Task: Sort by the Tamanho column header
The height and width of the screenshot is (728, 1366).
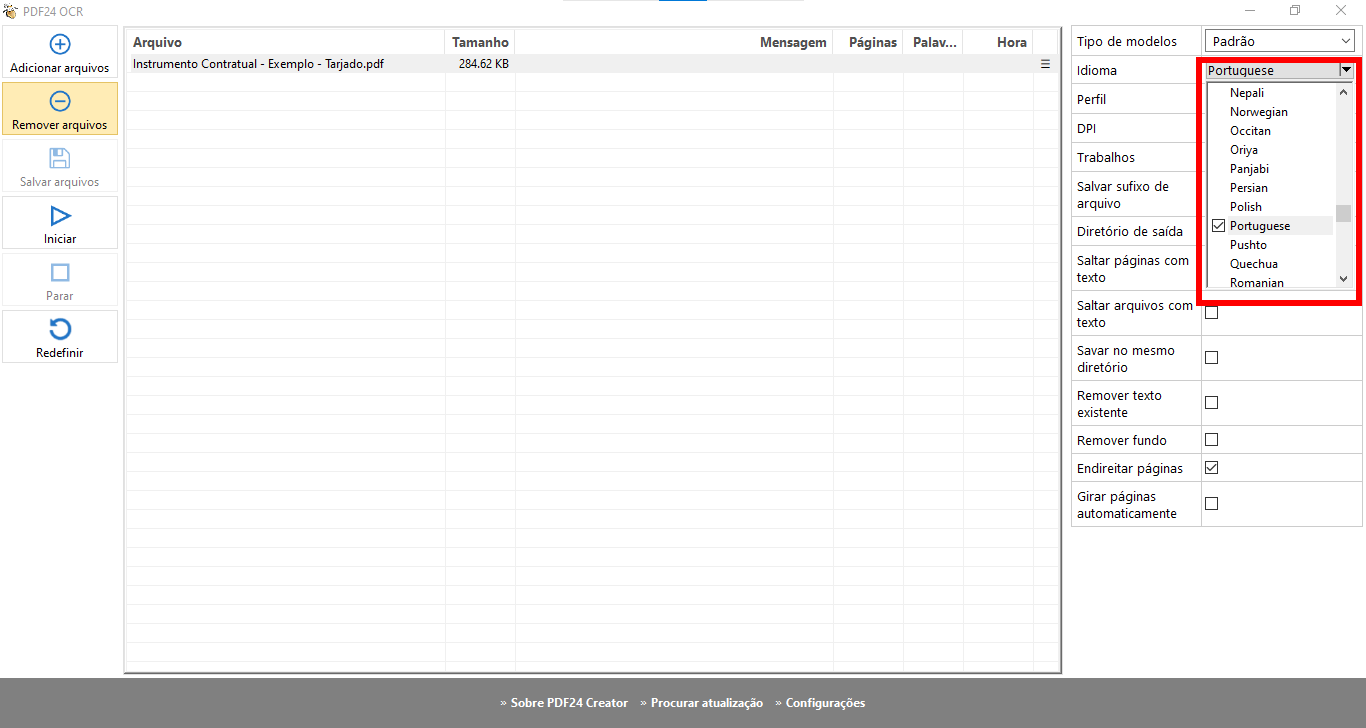Action: (x=480, y=42)
